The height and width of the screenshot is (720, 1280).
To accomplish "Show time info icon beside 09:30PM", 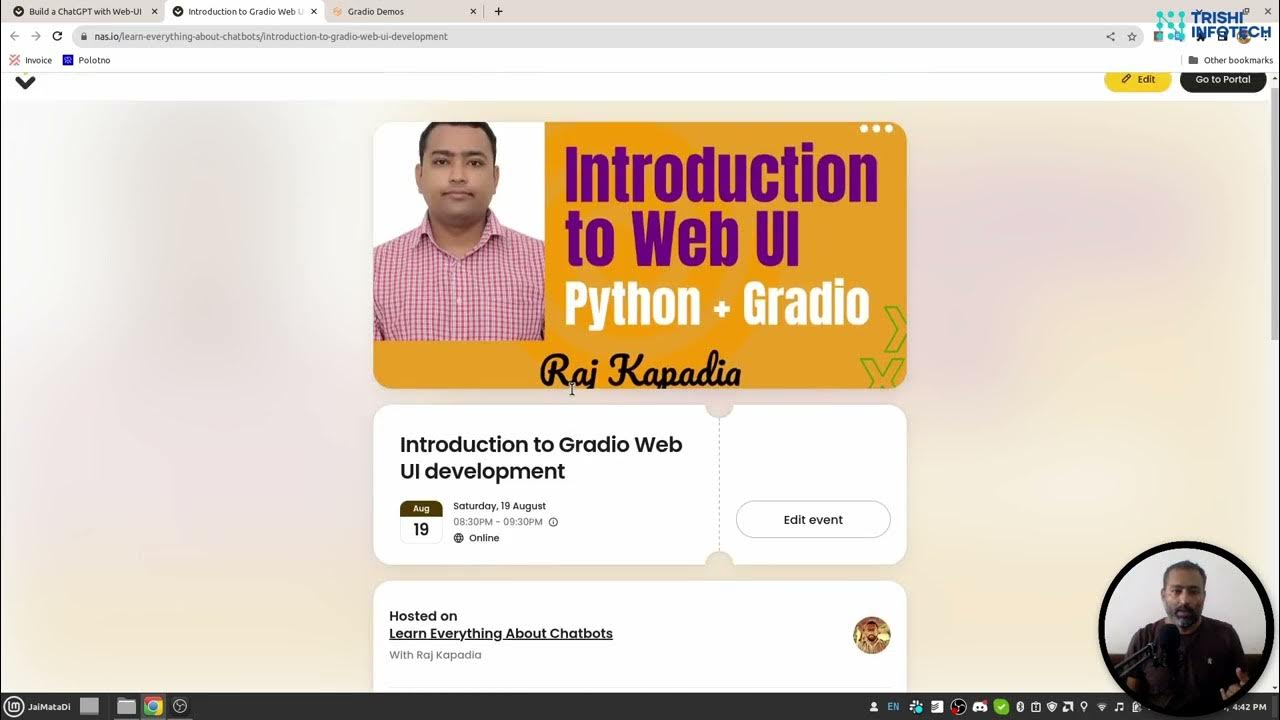I will (x=553, y=522).
